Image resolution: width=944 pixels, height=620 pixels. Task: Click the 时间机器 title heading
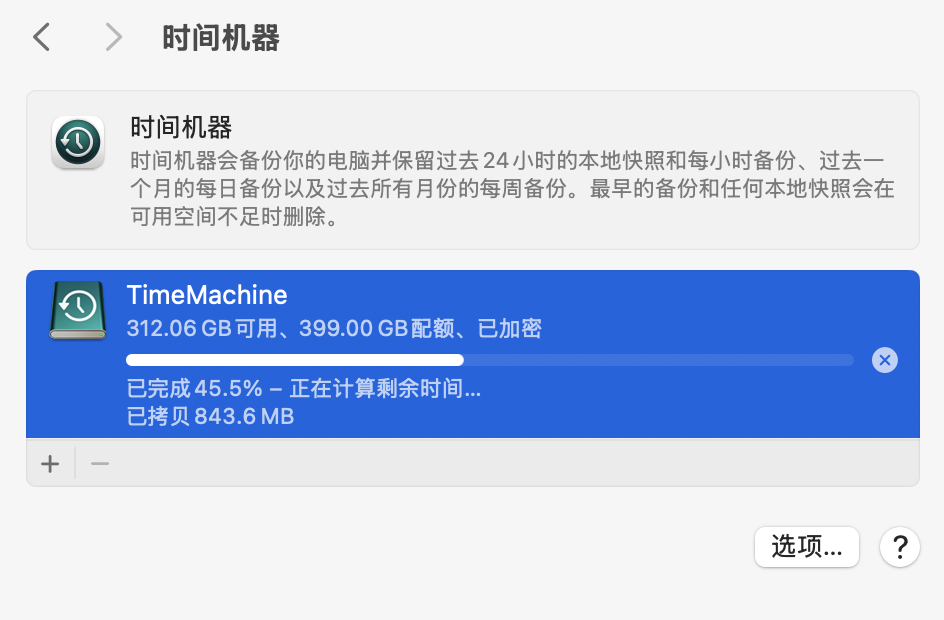click(218, 36)
